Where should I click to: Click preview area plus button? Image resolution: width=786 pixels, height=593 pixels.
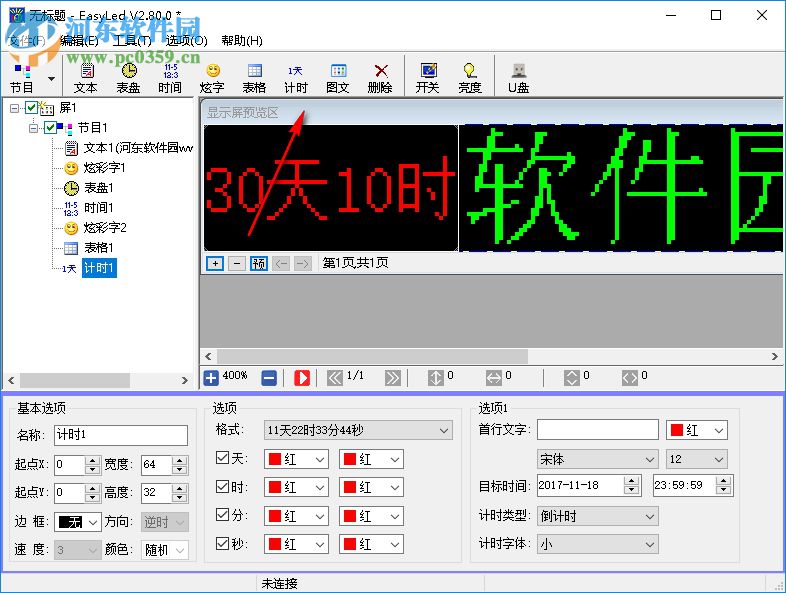[x=215, y=263]
